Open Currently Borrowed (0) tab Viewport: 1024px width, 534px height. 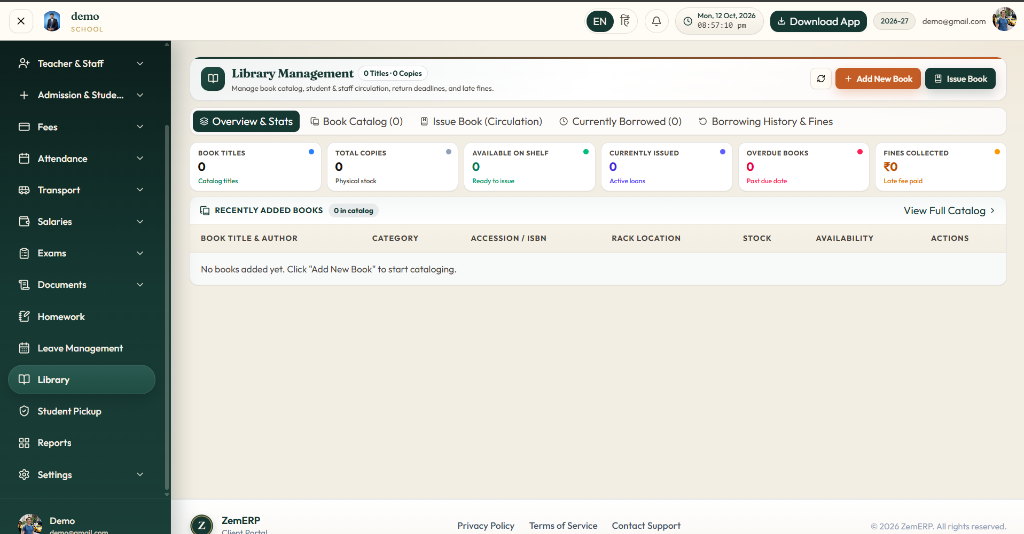tap(620, 121)
